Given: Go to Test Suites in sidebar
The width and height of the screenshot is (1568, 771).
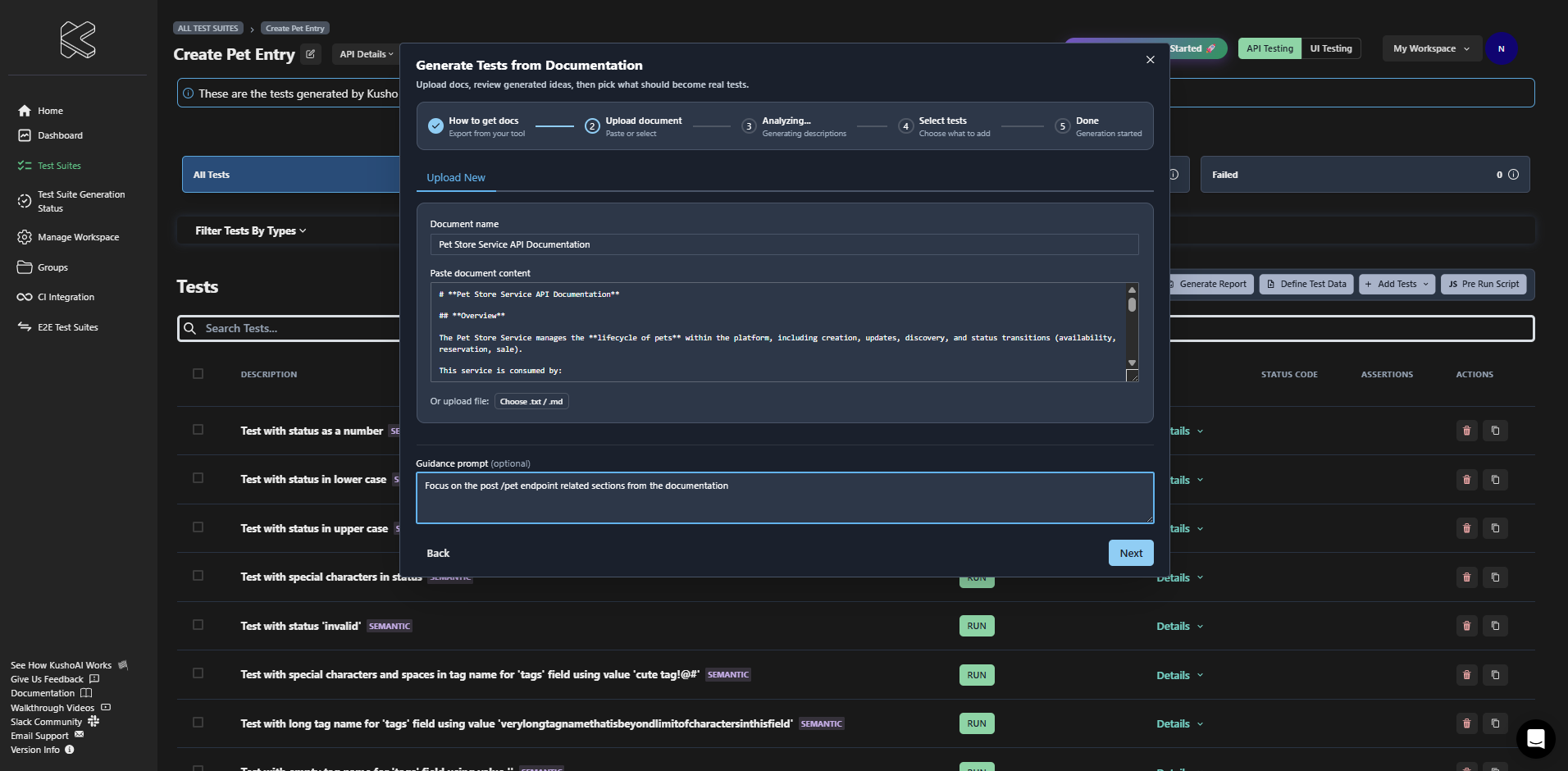Looking at the screenshot, I should 49,166.
